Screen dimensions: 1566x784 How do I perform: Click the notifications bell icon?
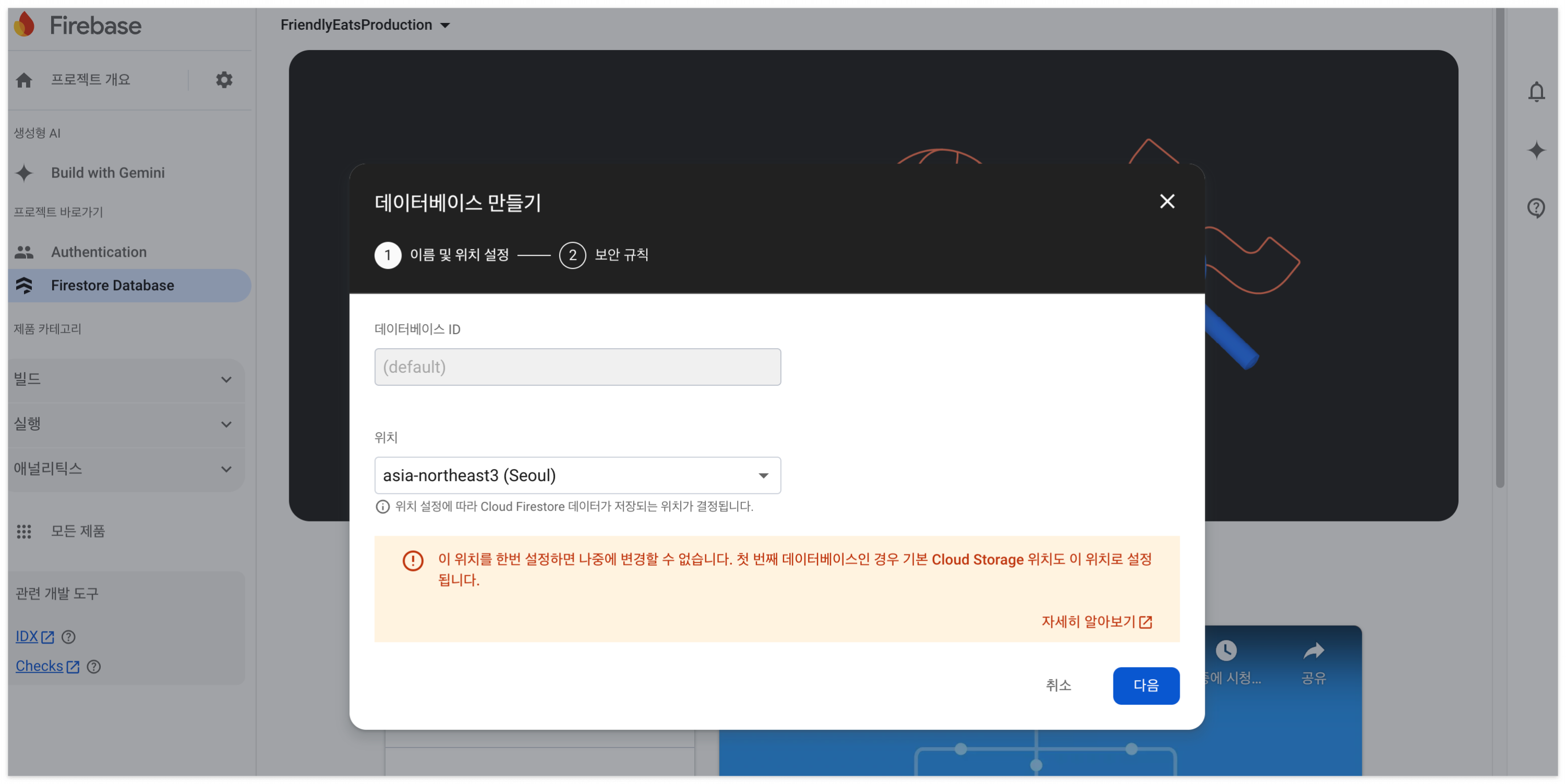1536,92
